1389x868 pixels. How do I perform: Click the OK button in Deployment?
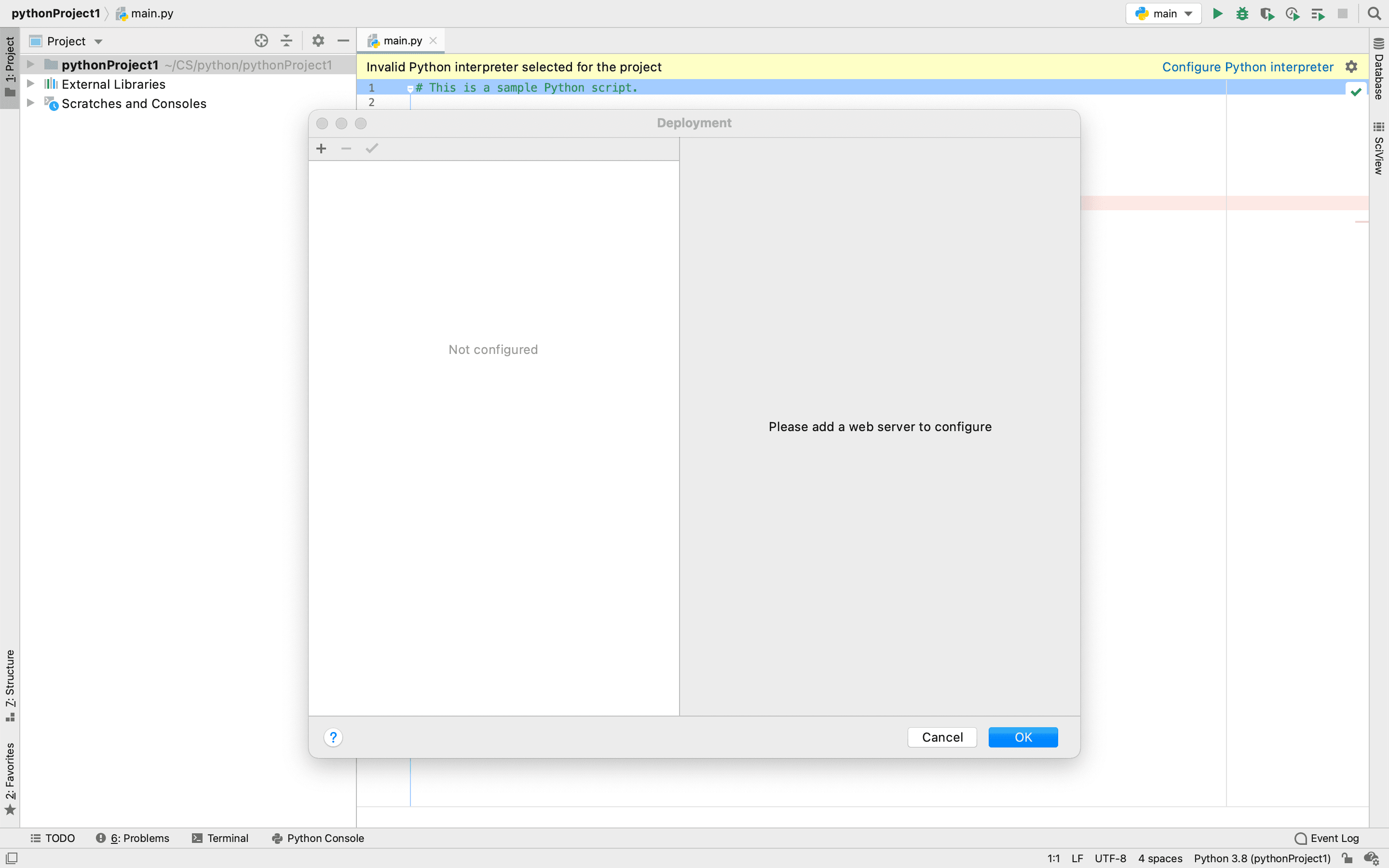pyautogui.click(x=1023, y=737)
